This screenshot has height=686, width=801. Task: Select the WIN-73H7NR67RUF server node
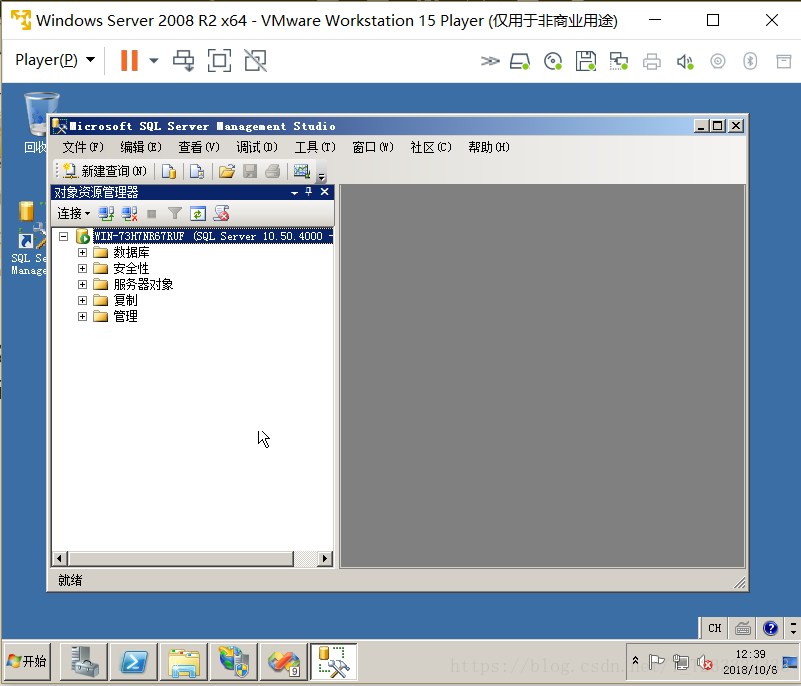tap(213, 236)
